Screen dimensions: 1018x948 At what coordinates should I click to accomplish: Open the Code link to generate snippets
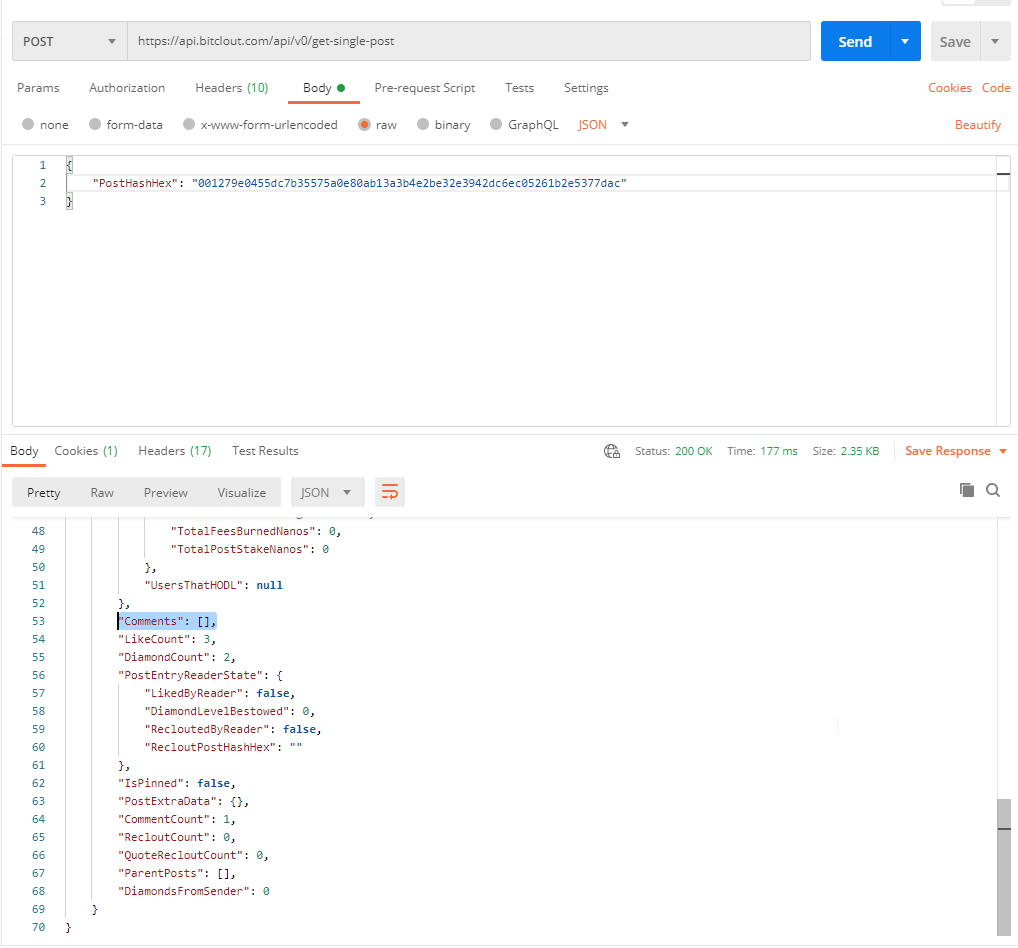coord(996,88)
